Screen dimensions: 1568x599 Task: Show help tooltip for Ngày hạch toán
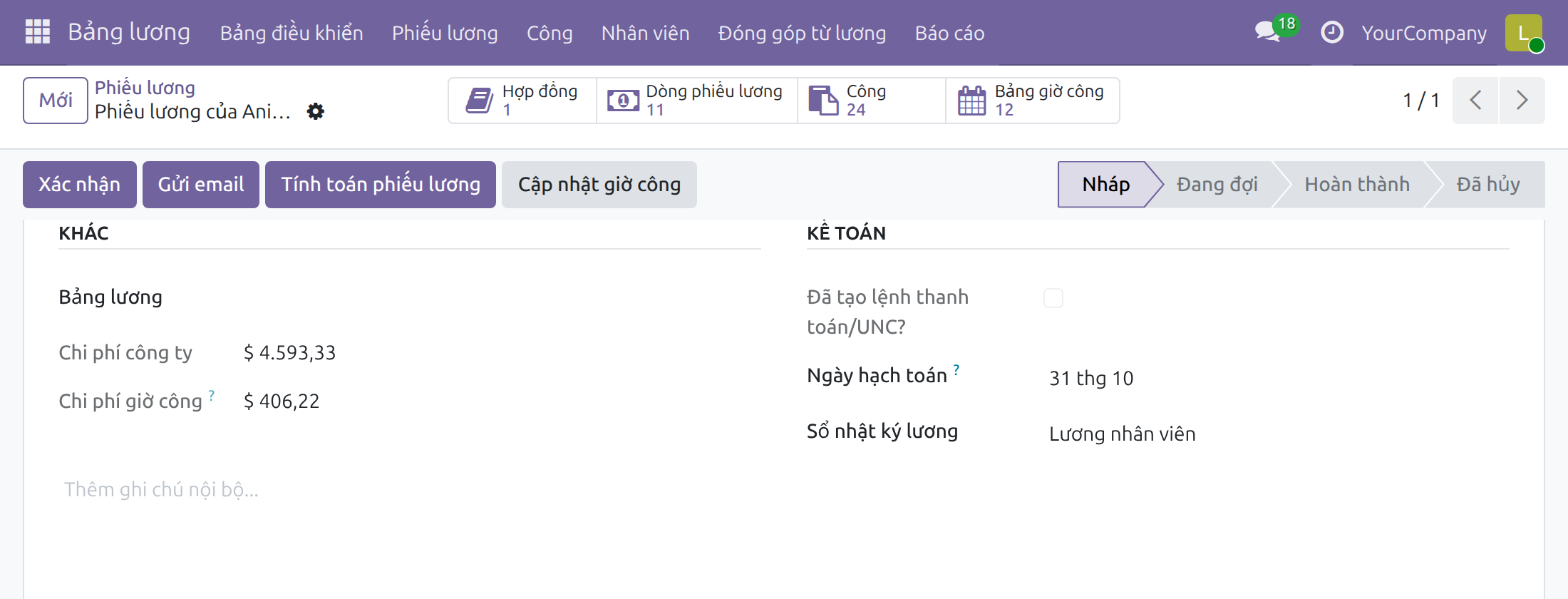point(956,369)
